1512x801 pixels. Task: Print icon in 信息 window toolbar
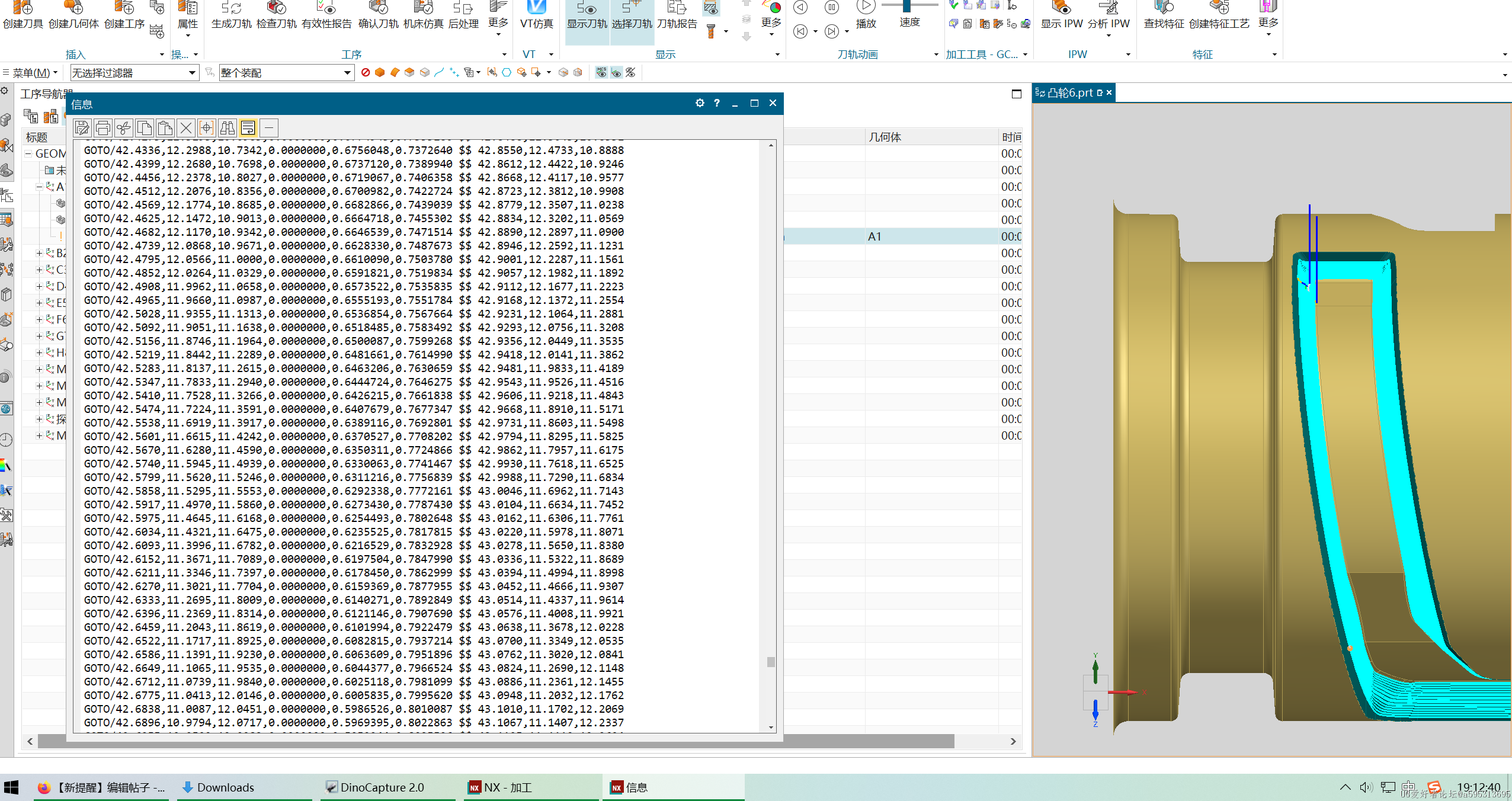click(x=103, y=128)
